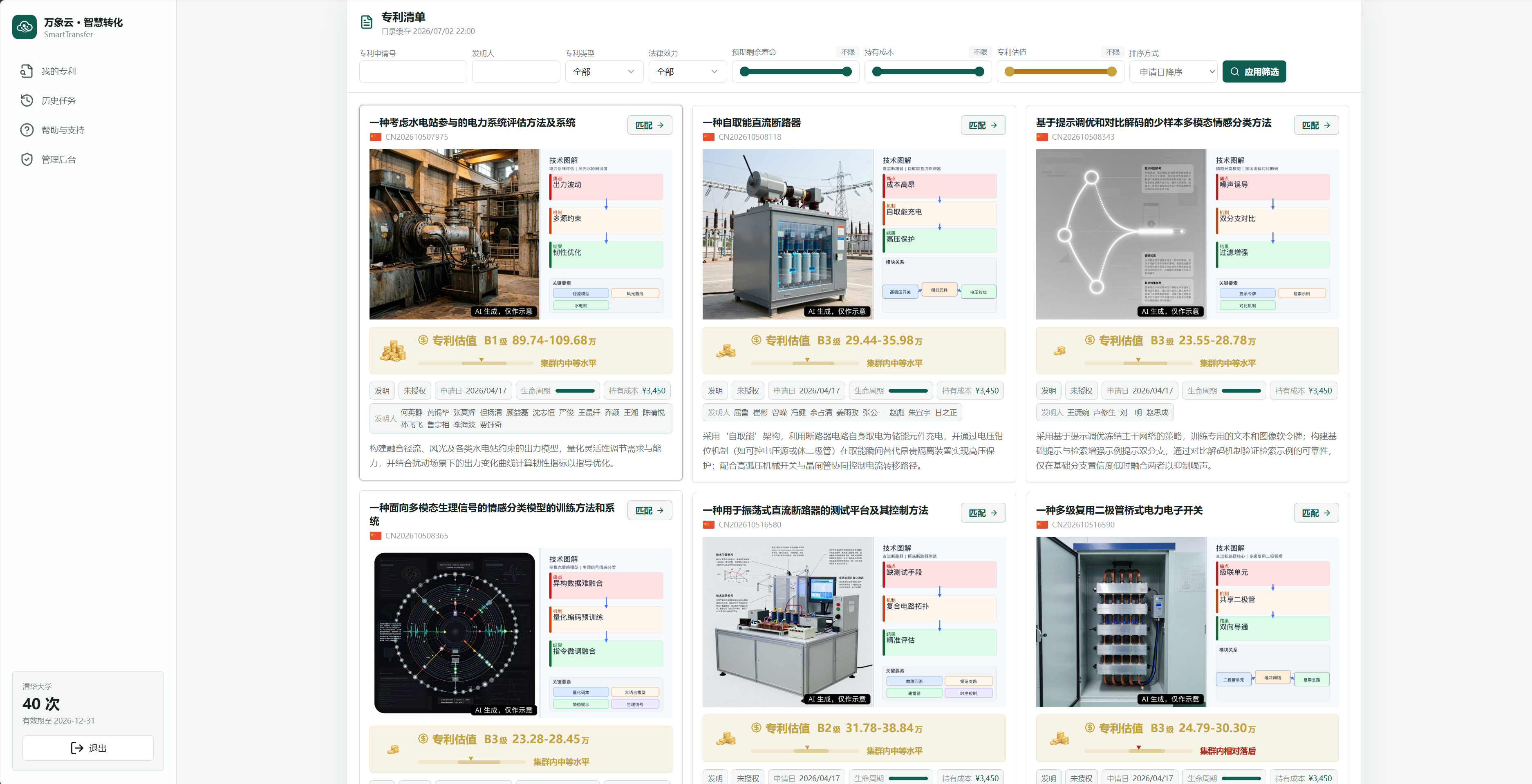Click the 专利清单 document icon in the header
The height and width of the screenshot is (784, 1532).
367,22
